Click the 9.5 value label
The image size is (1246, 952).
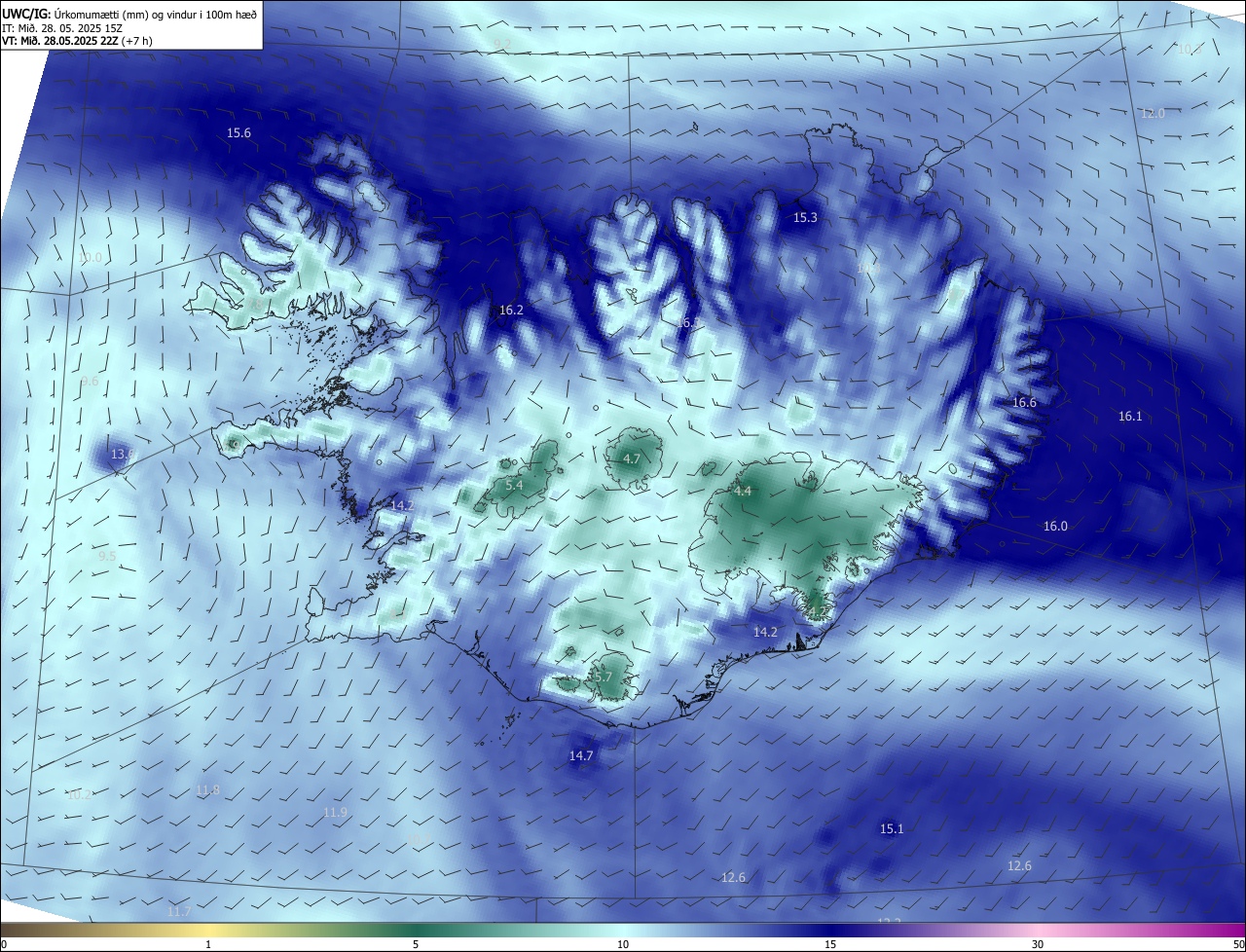(107, 557)
